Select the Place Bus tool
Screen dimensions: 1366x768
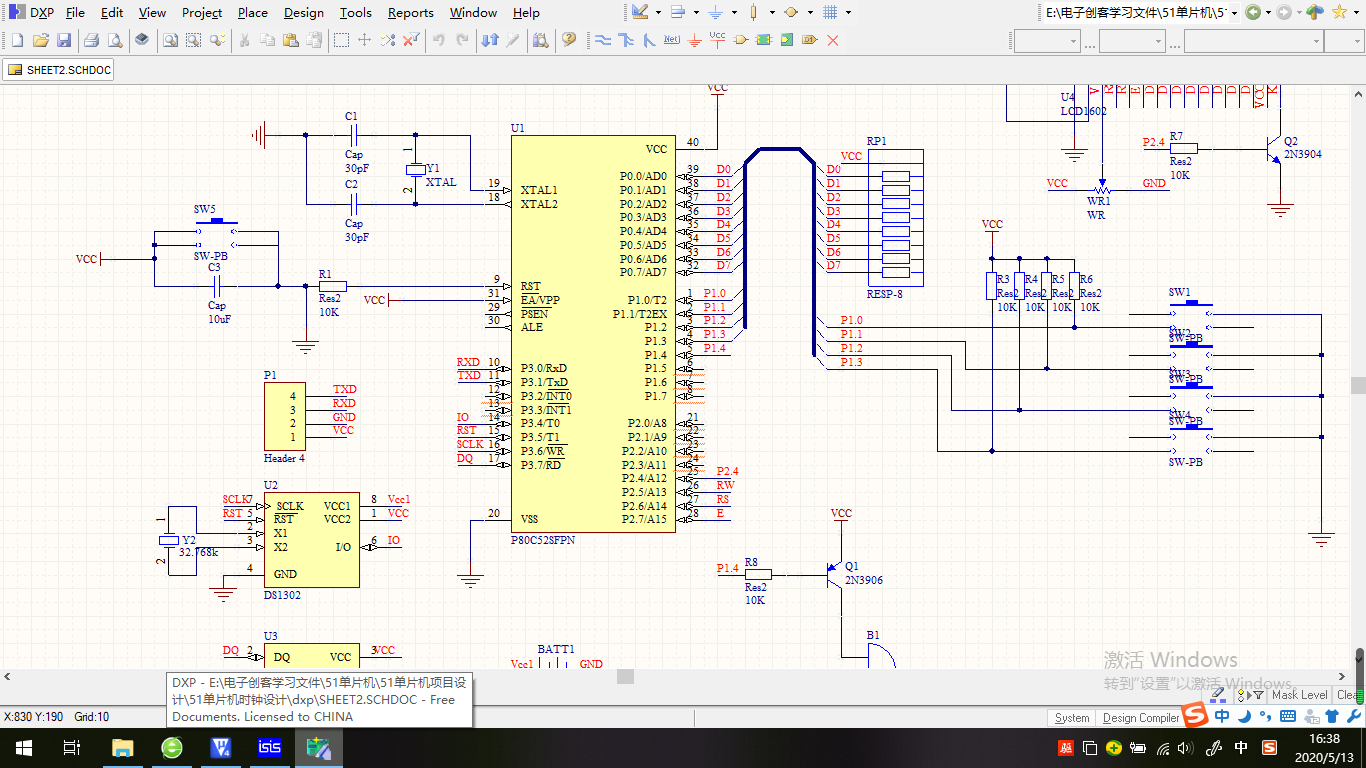(626, 40)
